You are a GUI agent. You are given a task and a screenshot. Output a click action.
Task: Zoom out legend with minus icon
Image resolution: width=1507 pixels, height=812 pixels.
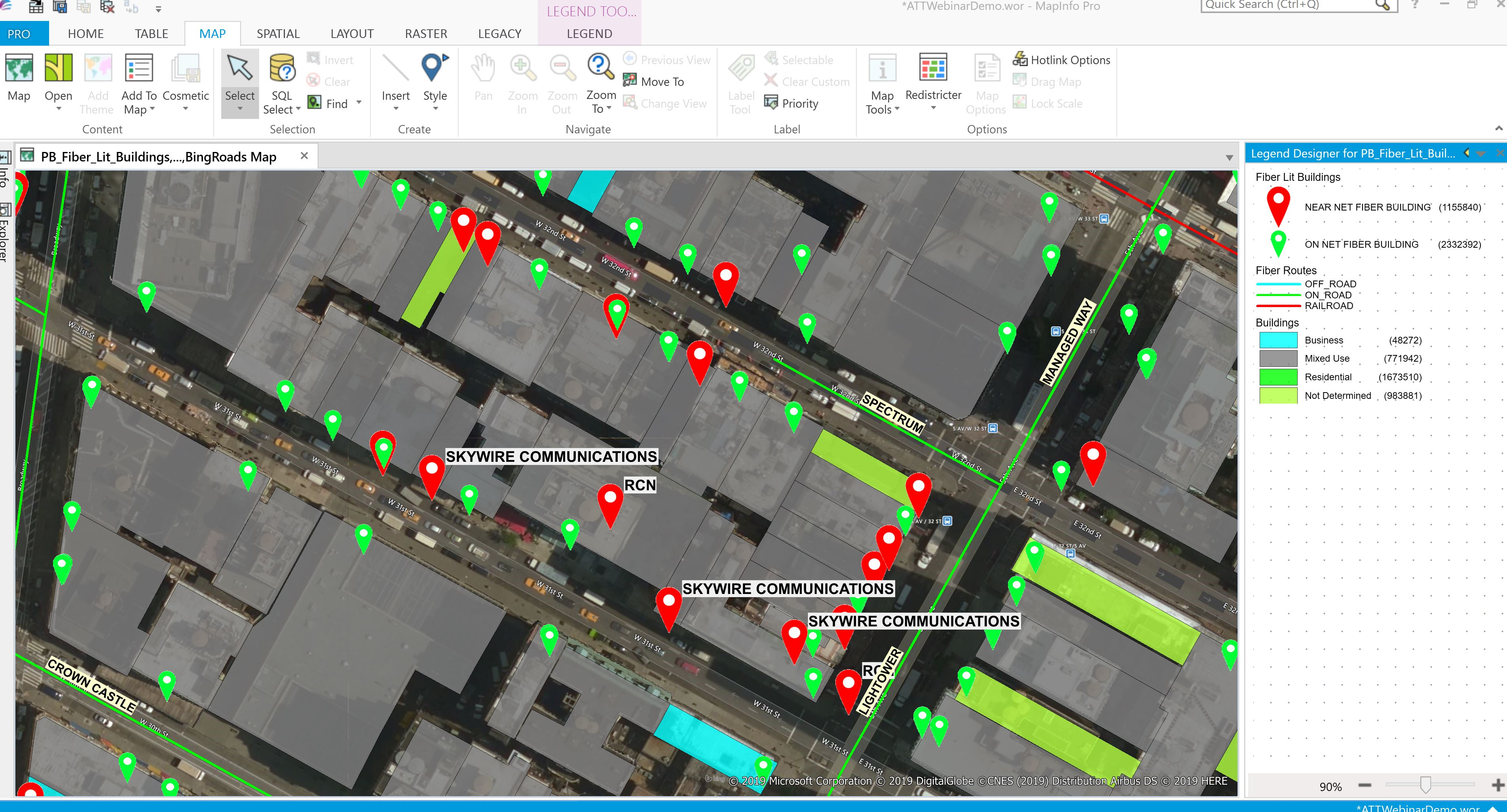(1365, 785)
